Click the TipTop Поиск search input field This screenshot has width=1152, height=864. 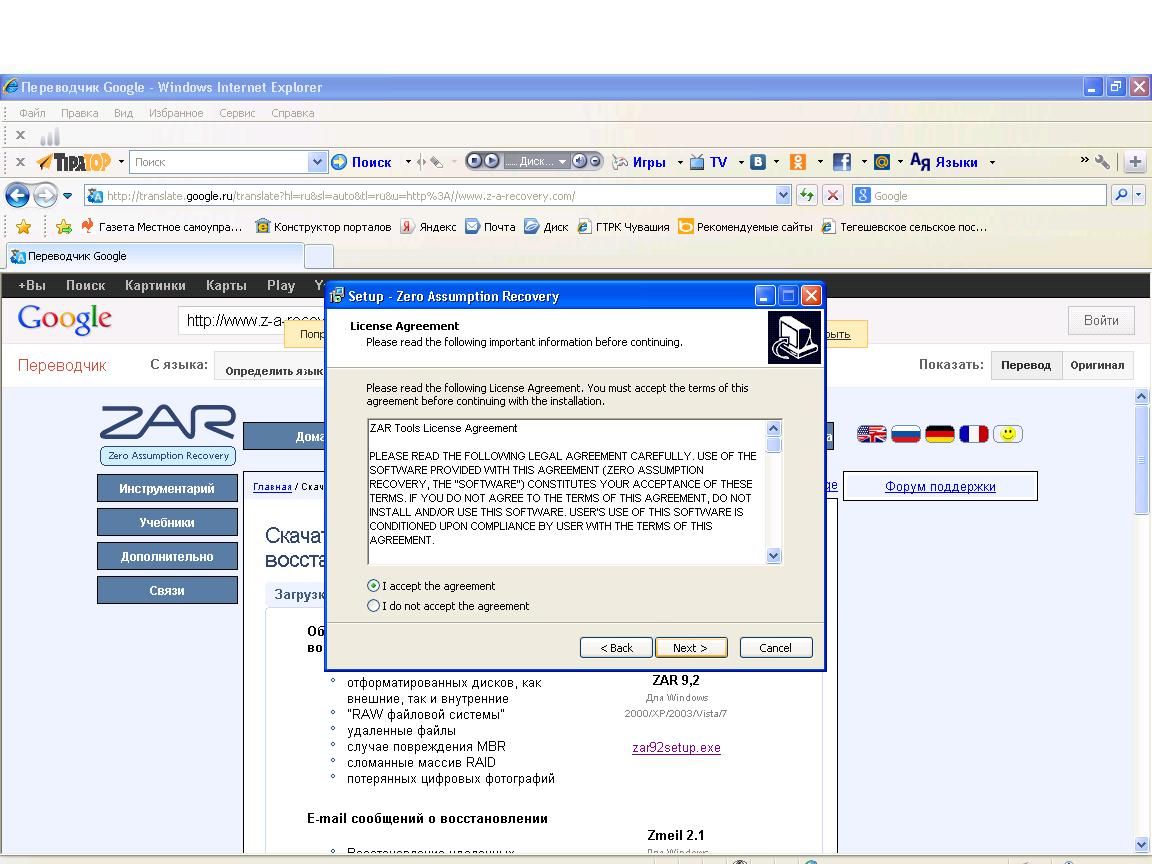tap(219, 162)
